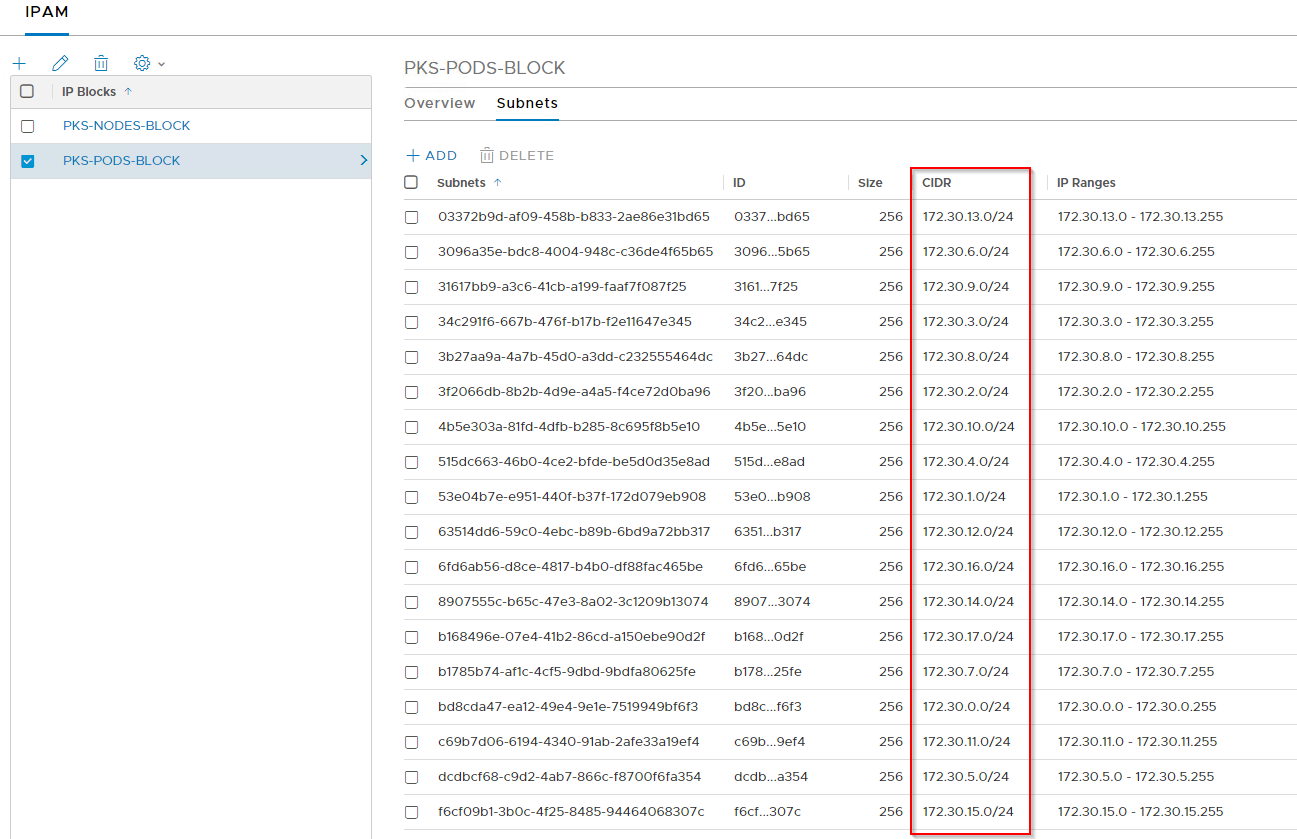The width and height of the screenshot is (1297, 839).
Task: Toggle the select-all Subnets header checkbox
Action: click(x=411, y=182)
